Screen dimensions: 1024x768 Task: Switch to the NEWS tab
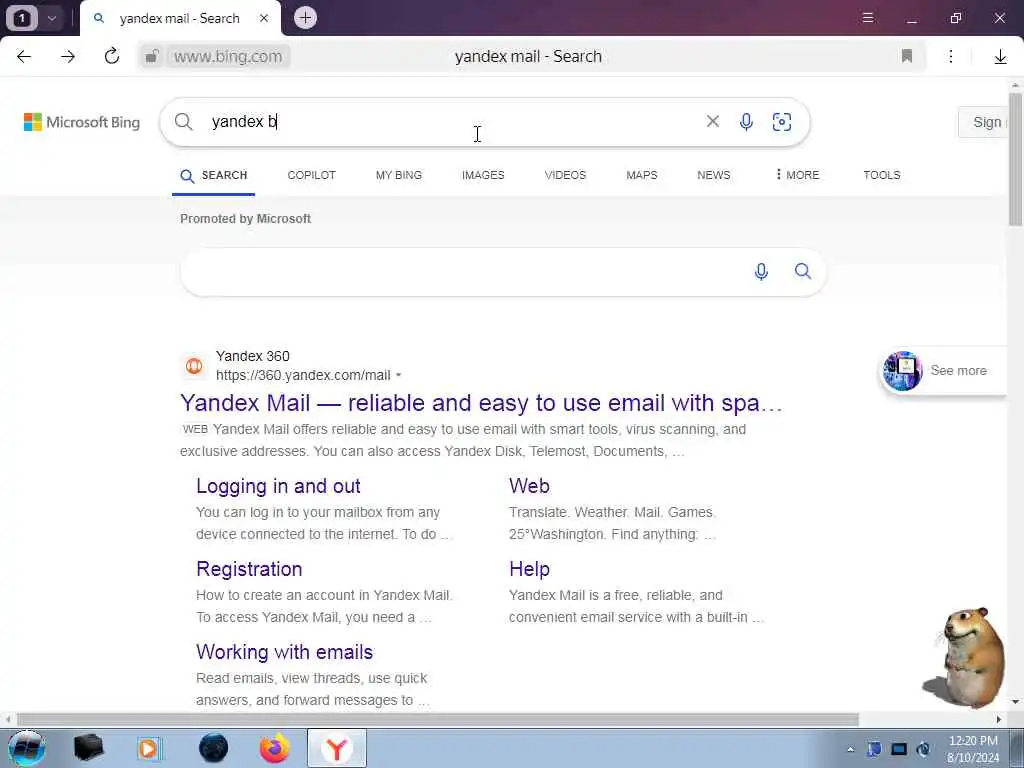coord(713,175)
